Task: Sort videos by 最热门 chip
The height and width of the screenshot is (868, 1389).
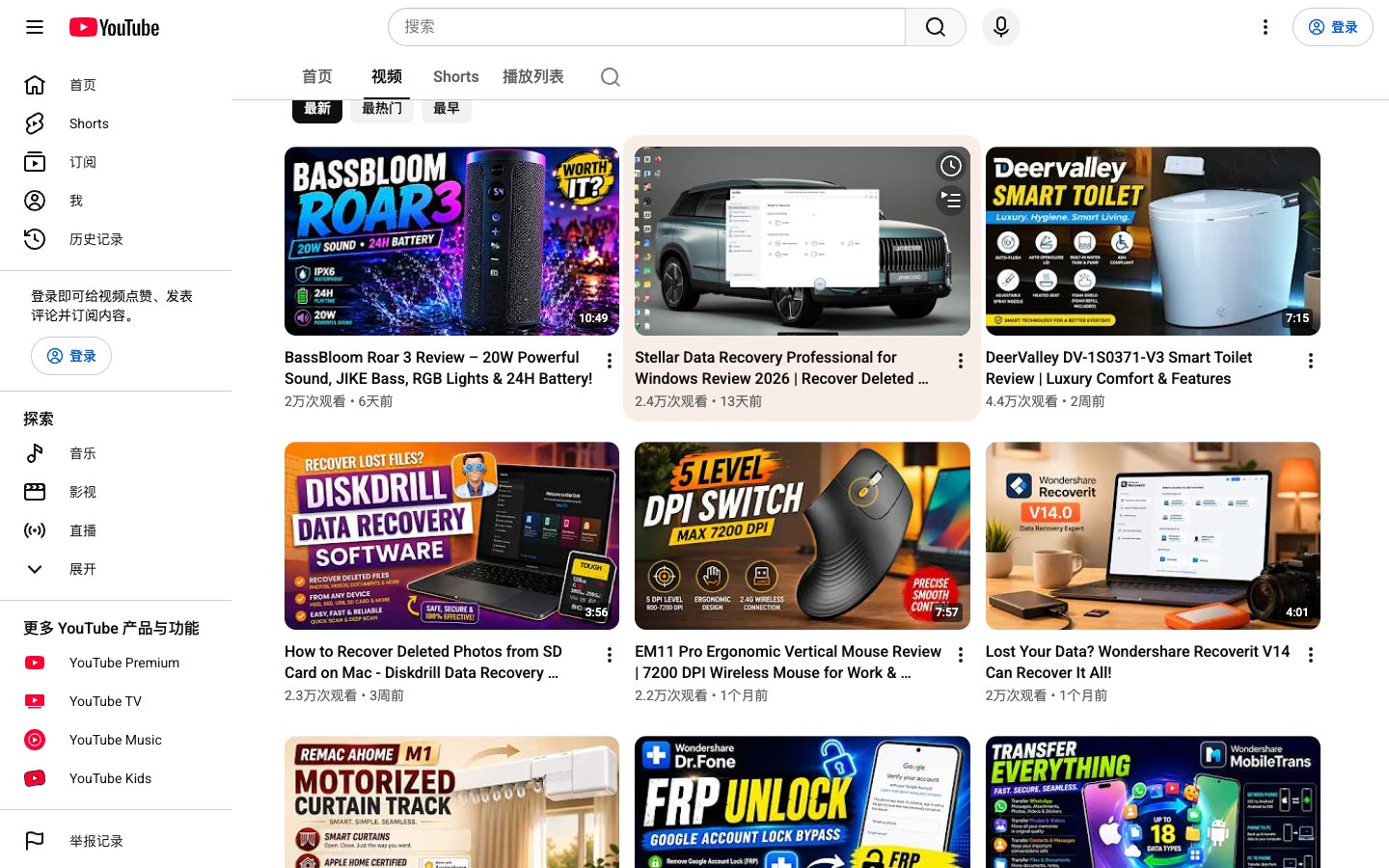Action: click(x=382, y=109)
